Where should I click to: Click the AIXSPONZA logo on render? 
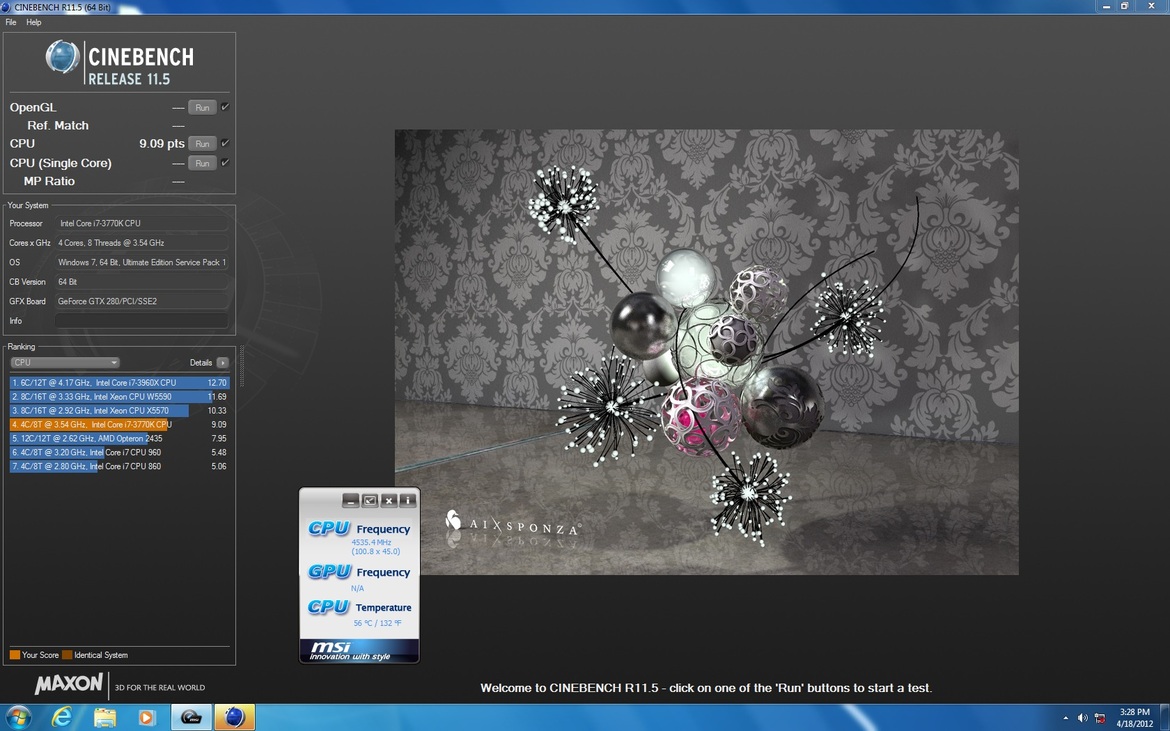point(513,523)
